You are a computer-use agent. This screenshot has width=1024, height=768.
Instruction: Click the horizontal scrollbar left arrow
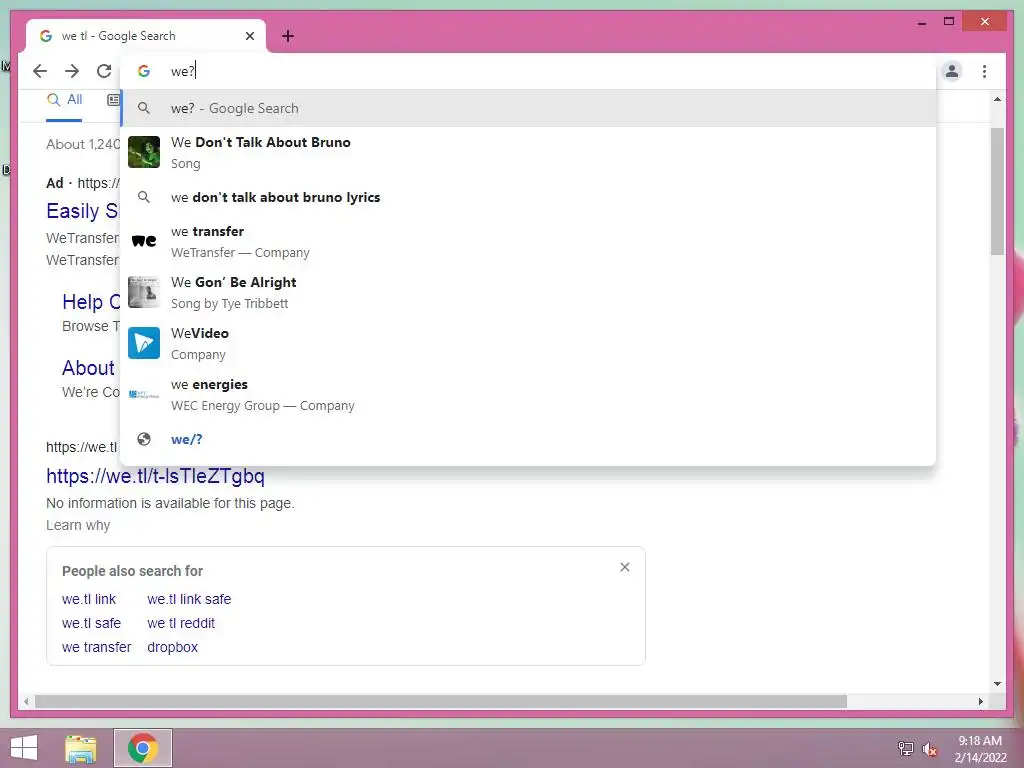point(26,701)
